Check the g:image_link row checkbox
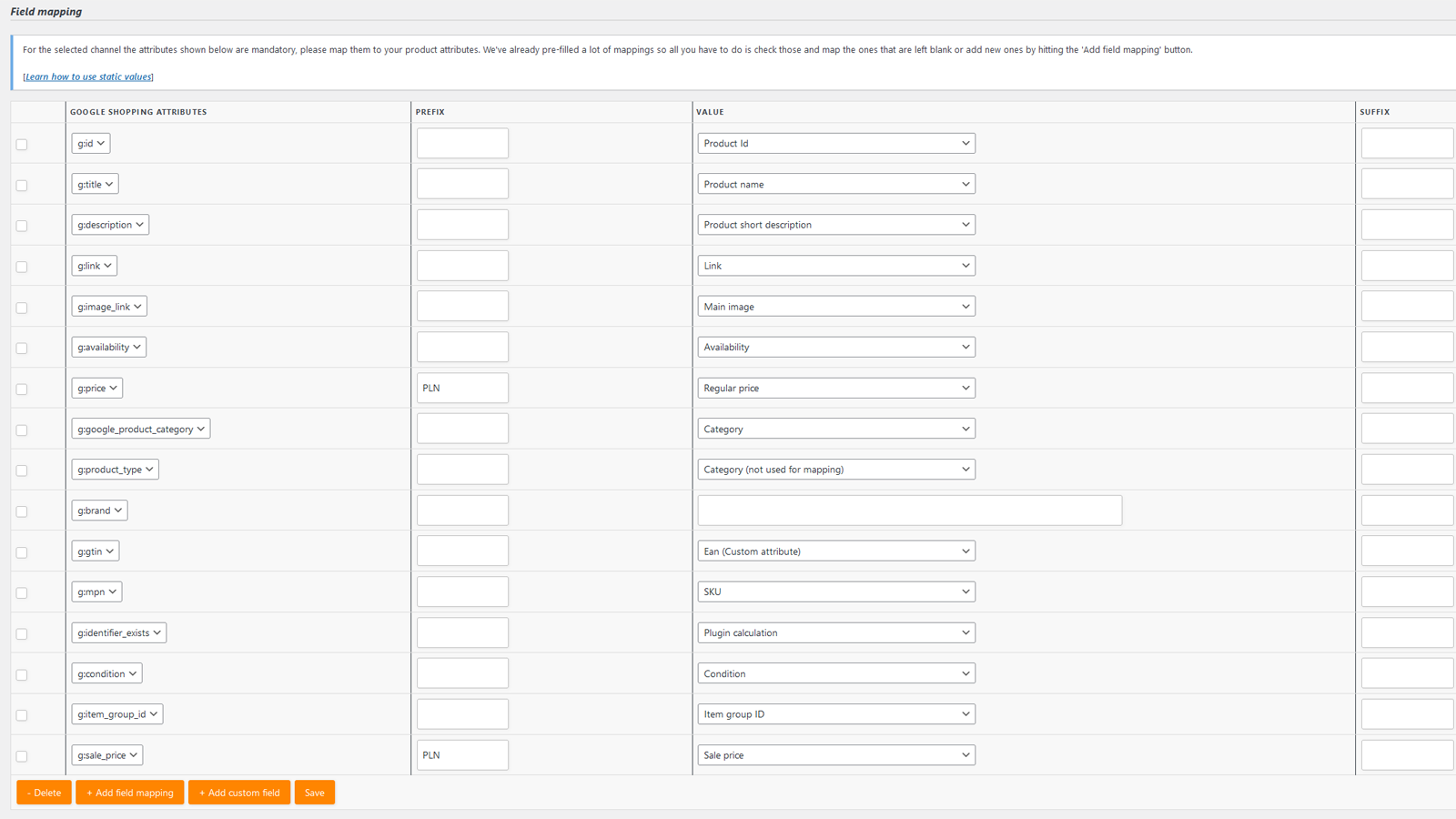The image size is (1456, 819). pos(22,308)
